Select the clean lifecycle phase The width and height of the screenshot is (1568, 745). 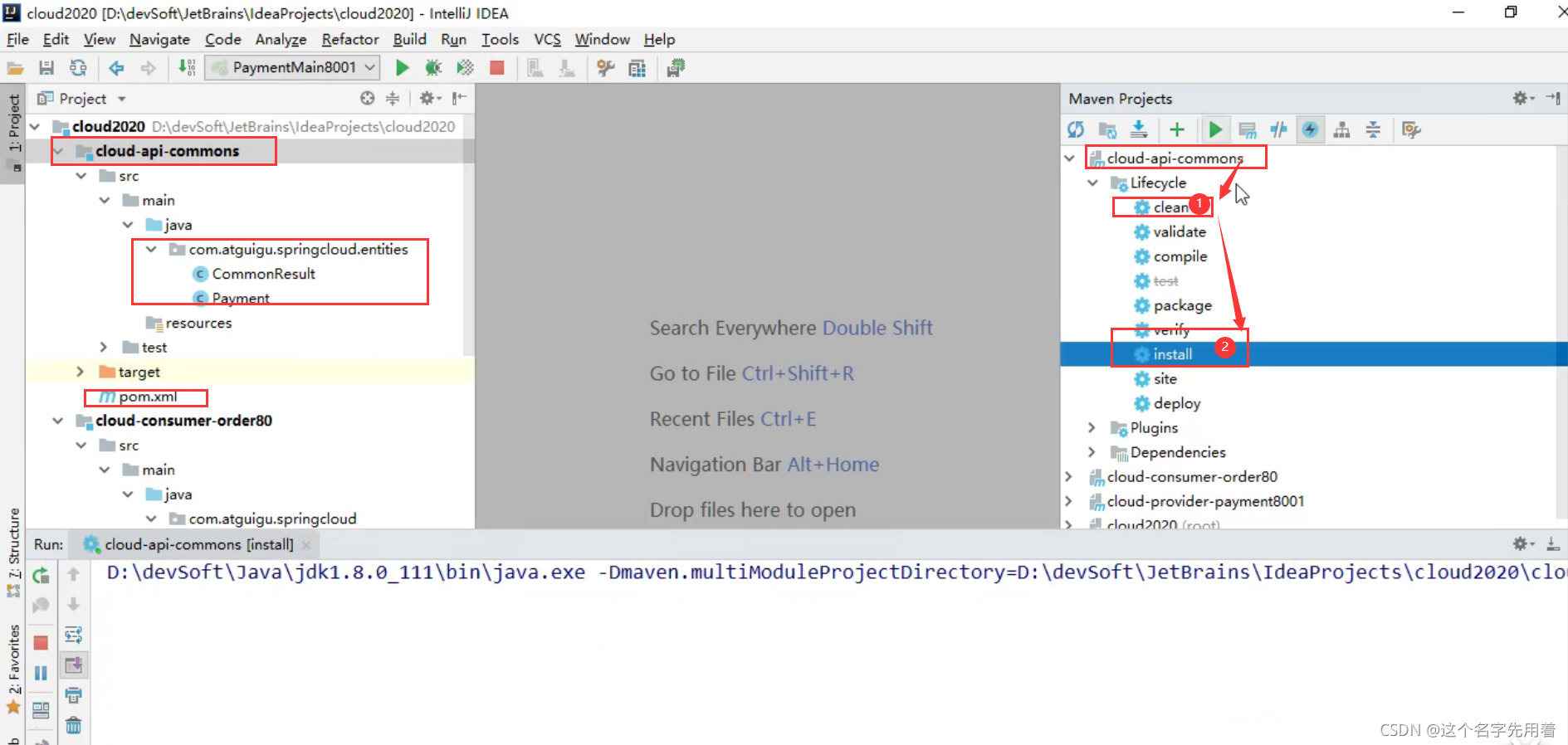pyautogui.click(x=1170, y=207)
